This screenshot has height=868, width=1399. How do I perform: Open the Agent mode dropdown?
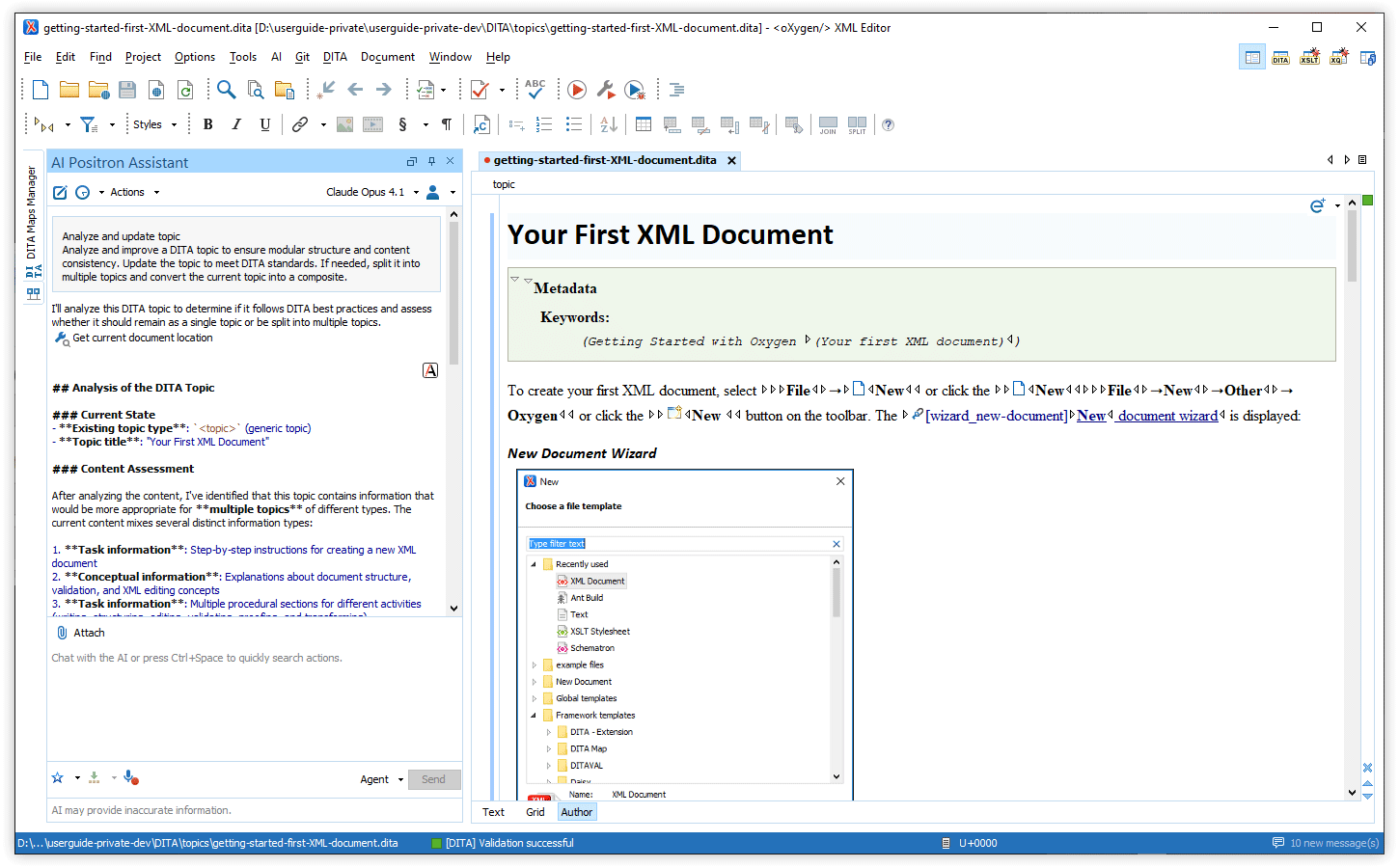click(382, 779)
